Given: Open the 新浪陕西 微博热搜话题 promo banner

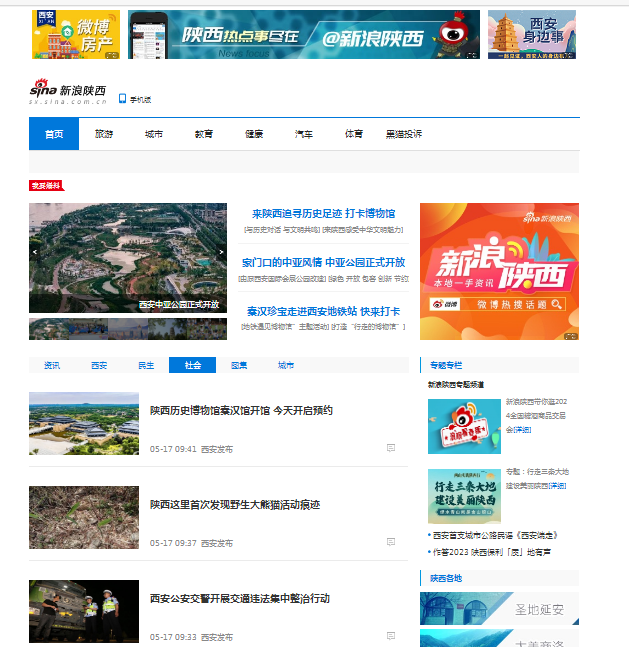Looking at the screenshot, I should click(499, 272).
